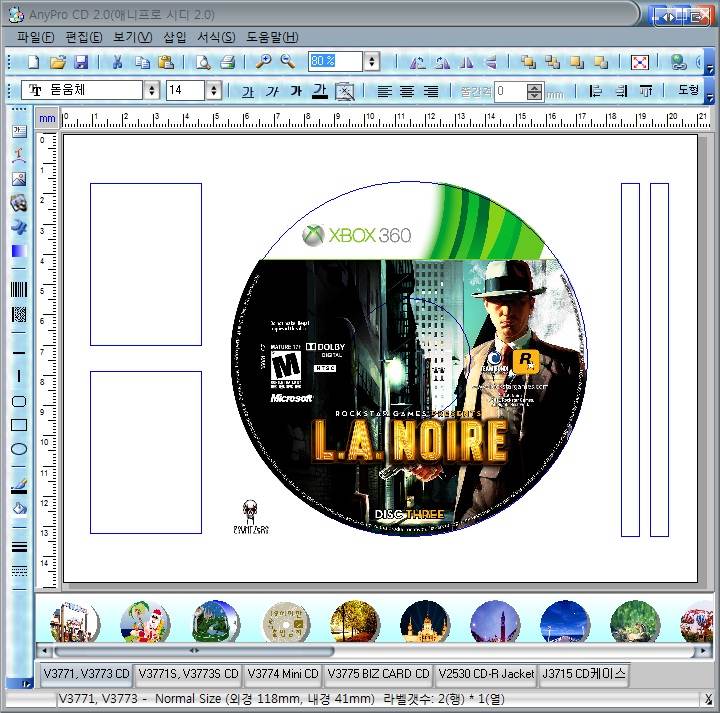This screenshot has height=713, width=720.
Task: Open the 파일(F) menu
Action: coord(36,37)
